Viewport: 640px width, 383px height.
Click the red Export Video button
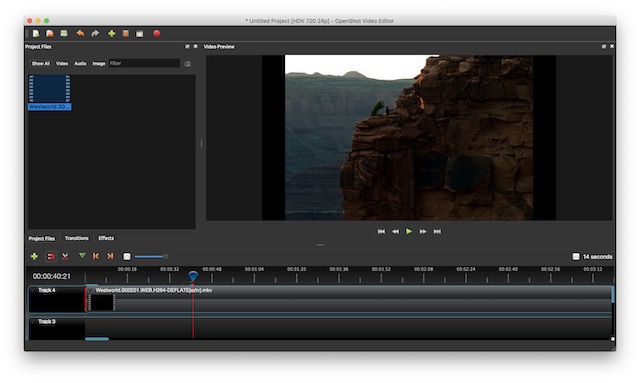(x=157, y=33)
